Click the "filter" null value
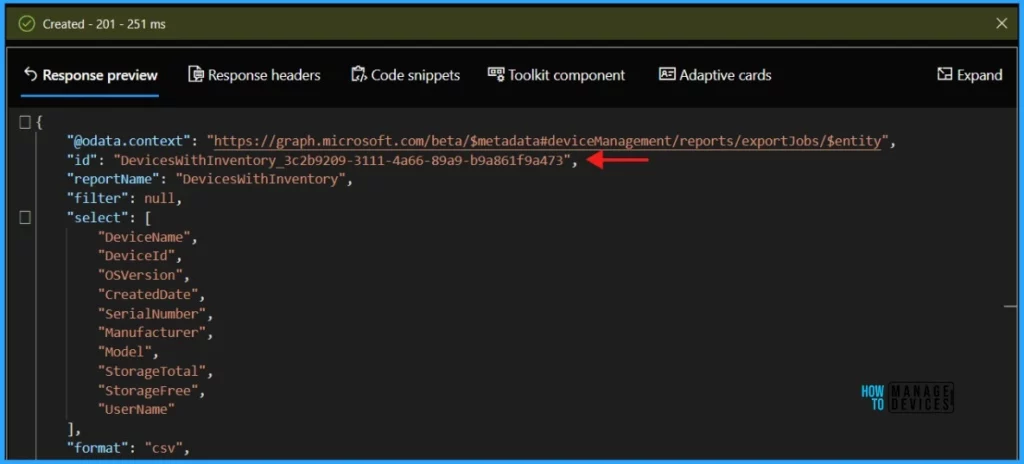The width and height of the screenshot is (1024, 464). 159,198
